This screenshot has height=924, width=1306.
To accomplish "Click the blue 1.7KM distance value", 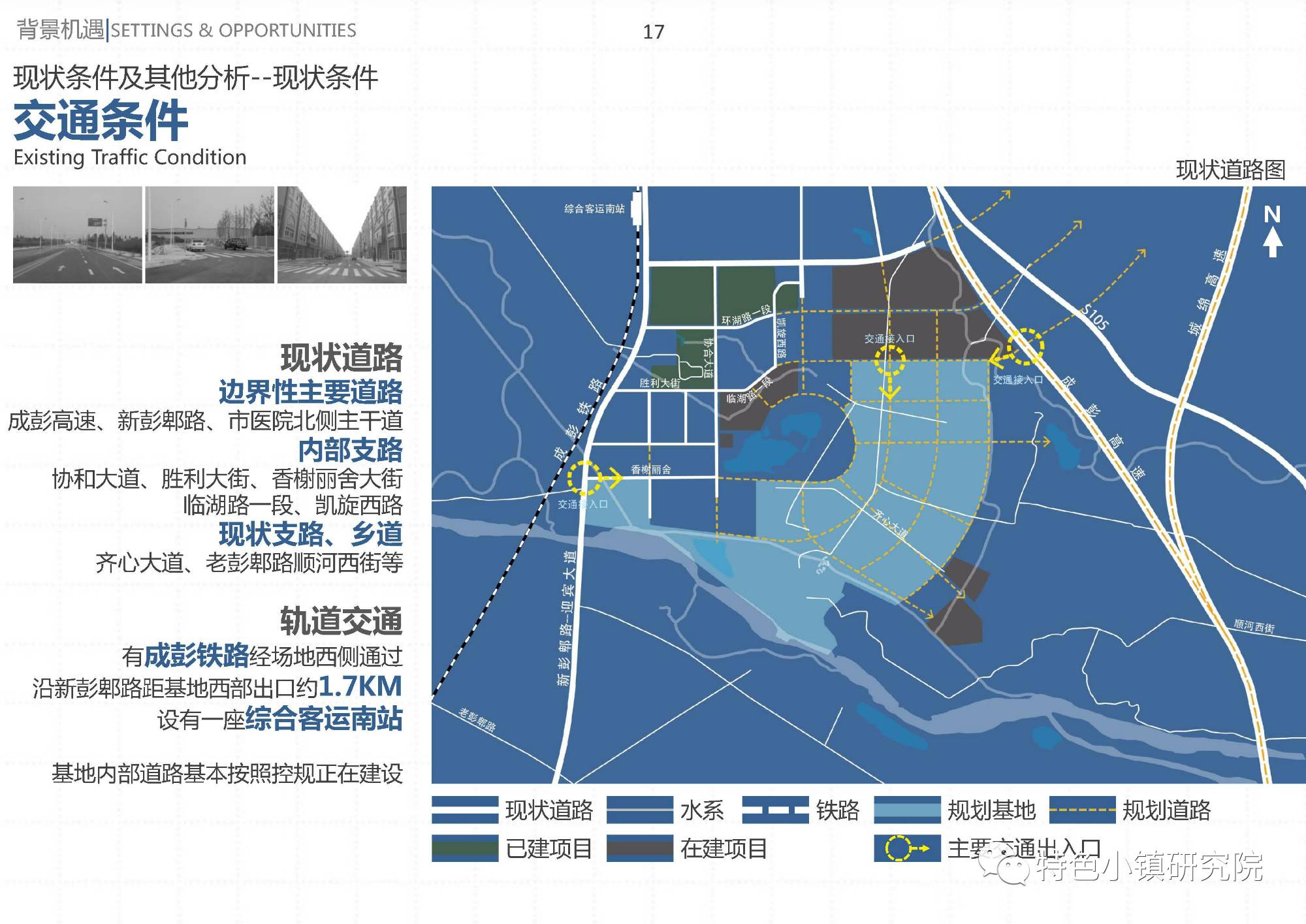I will [x=360, y=687].
